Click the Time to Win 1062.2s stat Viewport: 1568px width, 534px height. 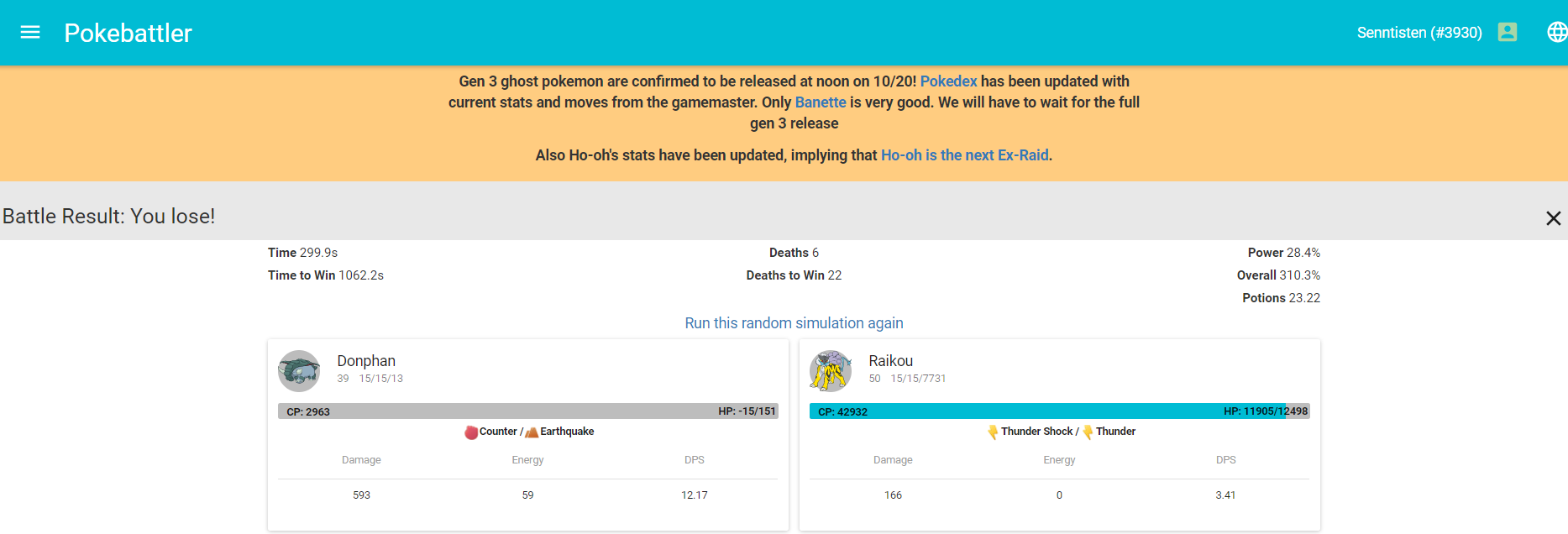pos(326,275)
